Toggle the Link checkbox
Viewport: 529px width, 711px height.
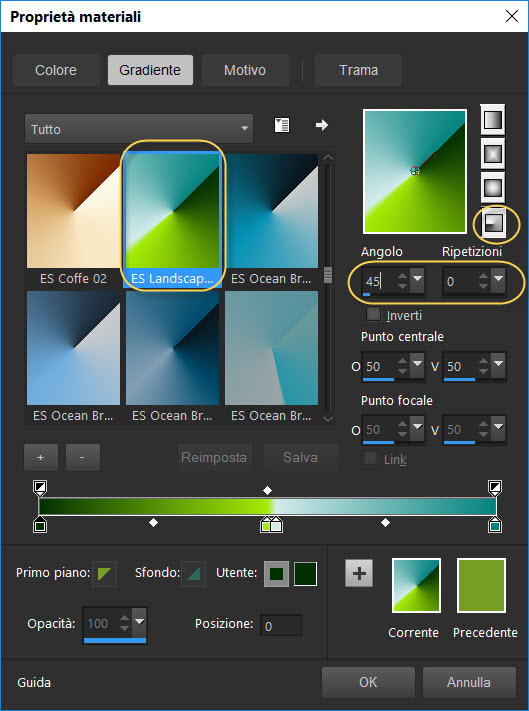pos(370,458)
